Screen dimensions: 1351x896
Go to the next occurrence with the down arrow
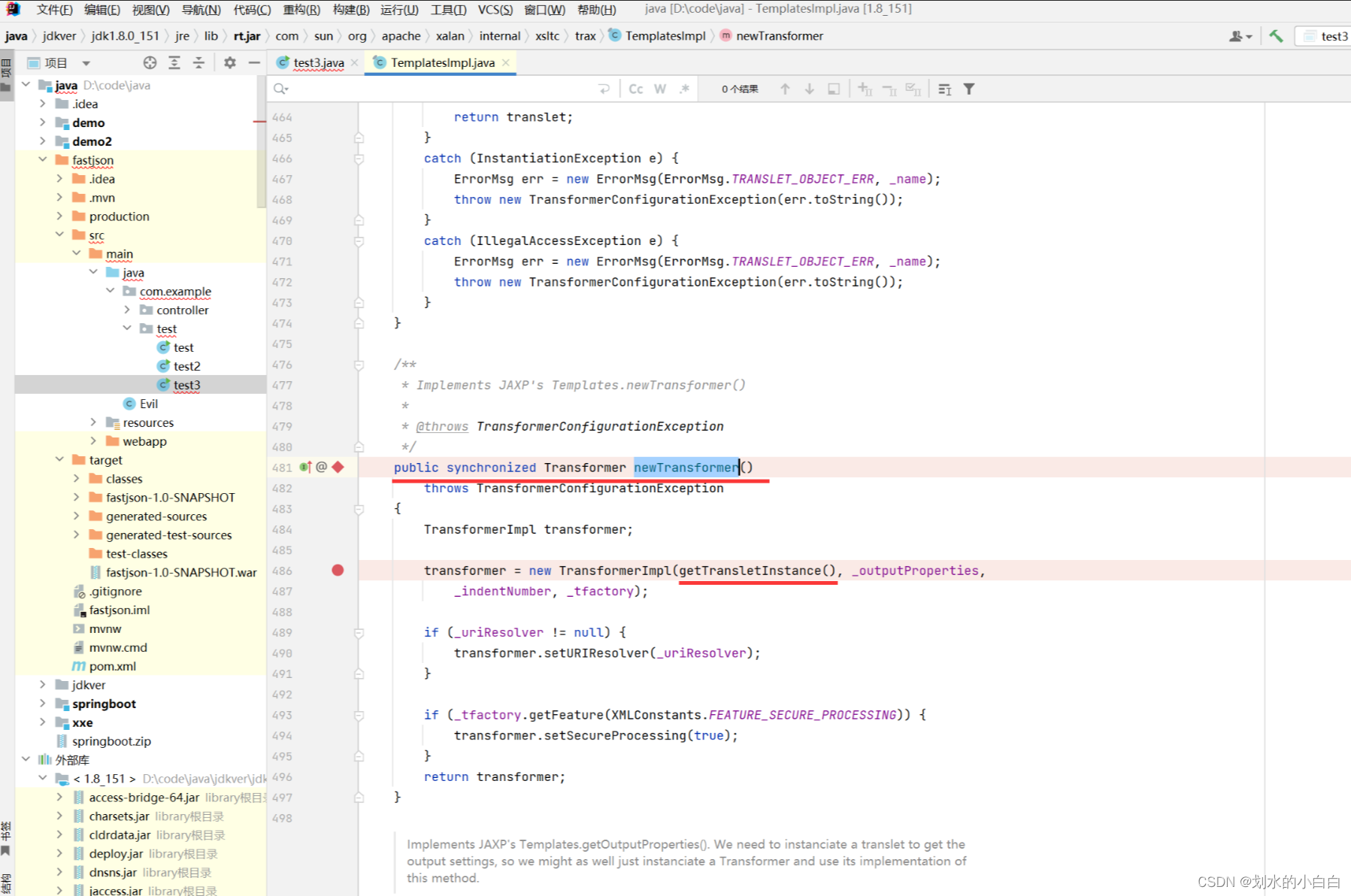809,89
